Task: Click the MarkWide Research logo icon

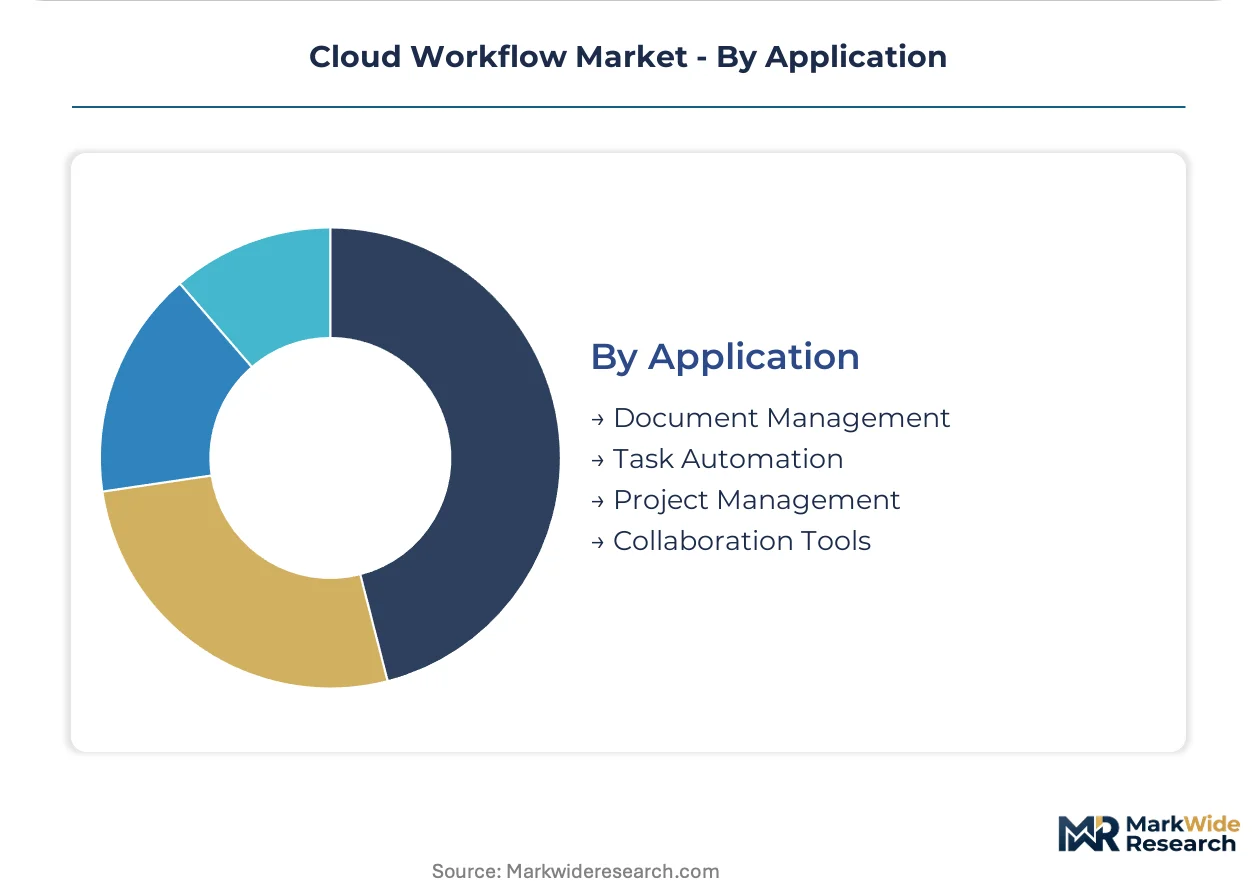Action: (1090, 834)
